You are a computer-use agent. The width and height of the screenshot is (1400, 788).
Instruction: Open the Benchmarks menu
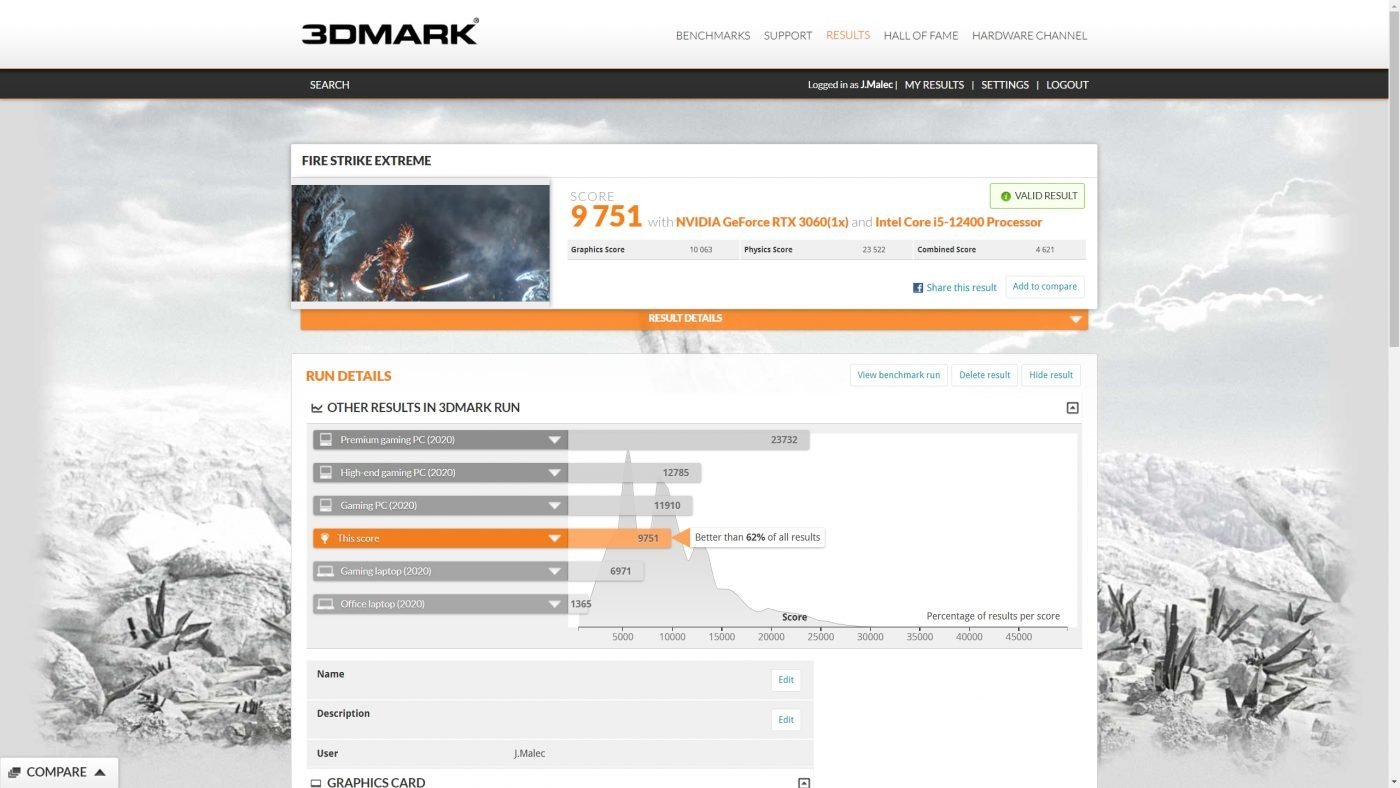712,35
